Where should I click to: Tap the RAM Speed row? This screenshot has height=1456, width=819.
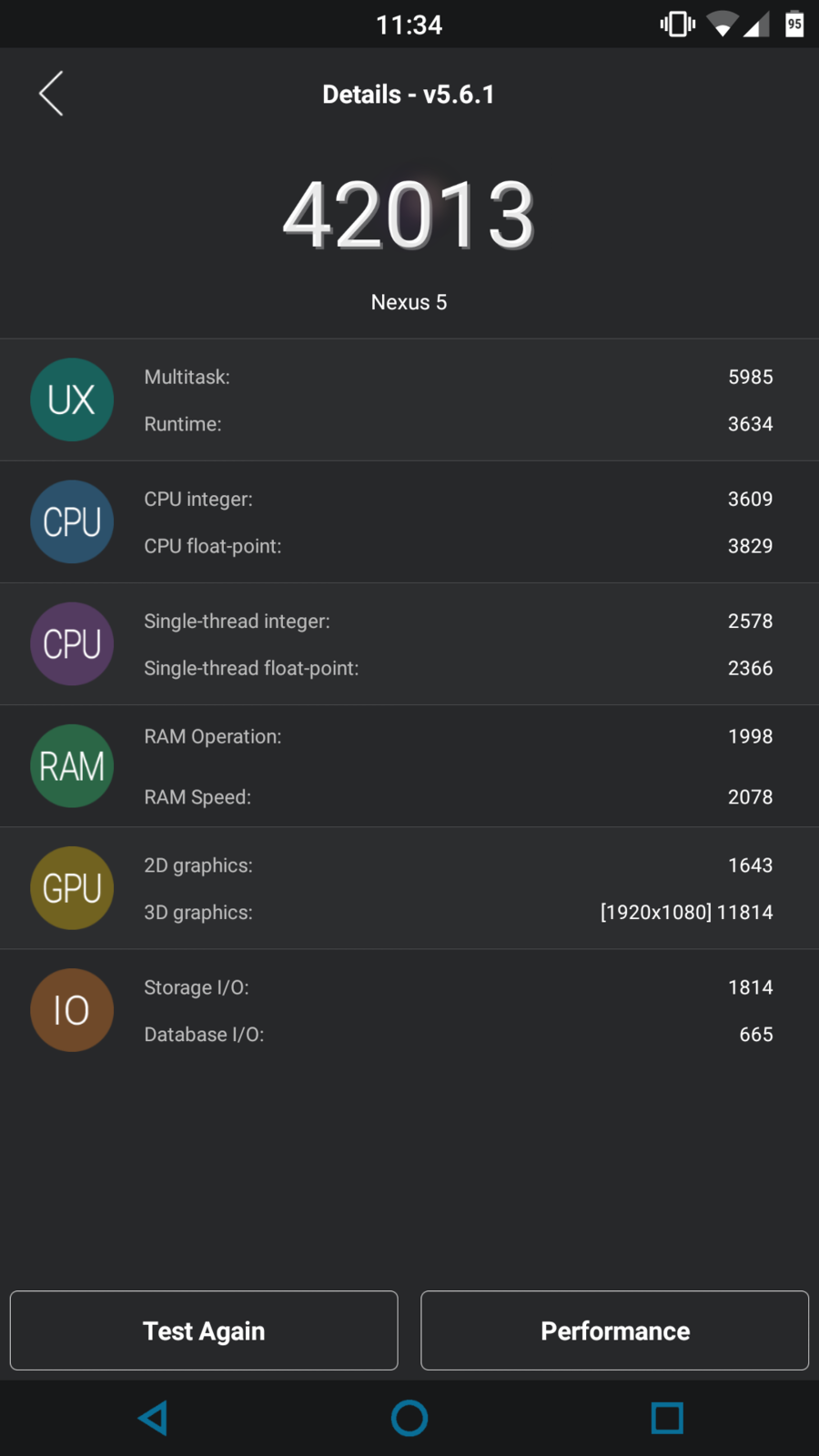pos(458,797)
